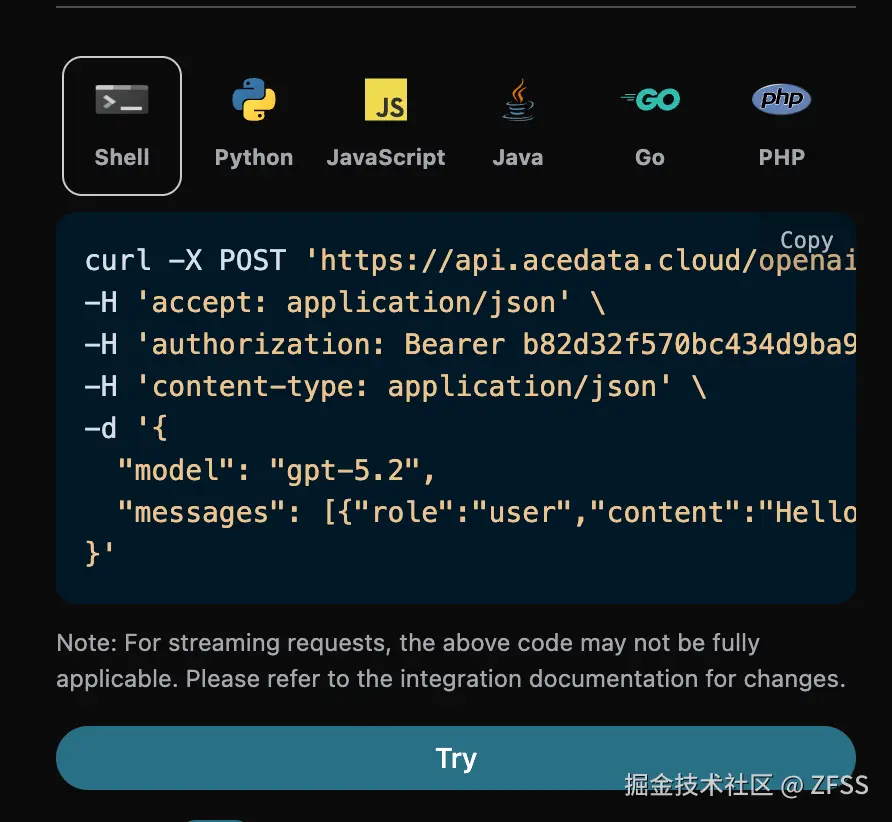Click the streaming requests note text
892x822 pixels.
click(451, 661)
